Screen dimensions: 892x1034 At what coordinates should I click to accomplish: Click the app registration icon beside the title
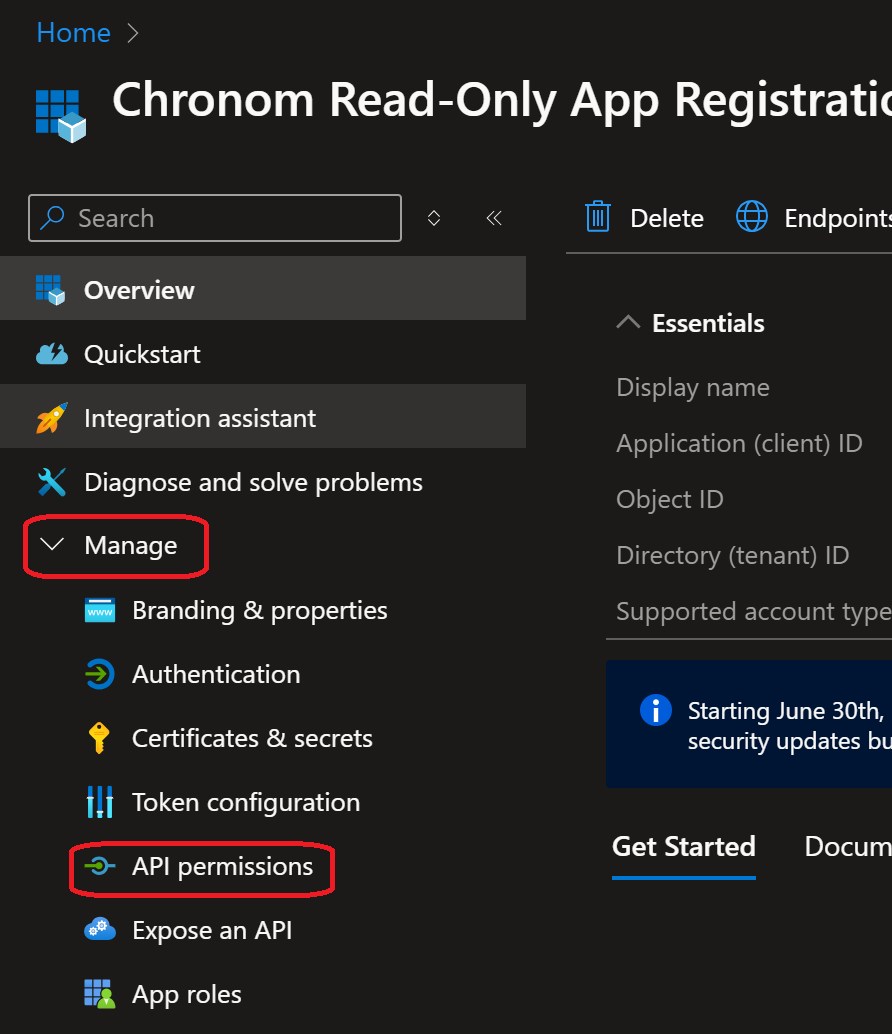click(61, 116)
